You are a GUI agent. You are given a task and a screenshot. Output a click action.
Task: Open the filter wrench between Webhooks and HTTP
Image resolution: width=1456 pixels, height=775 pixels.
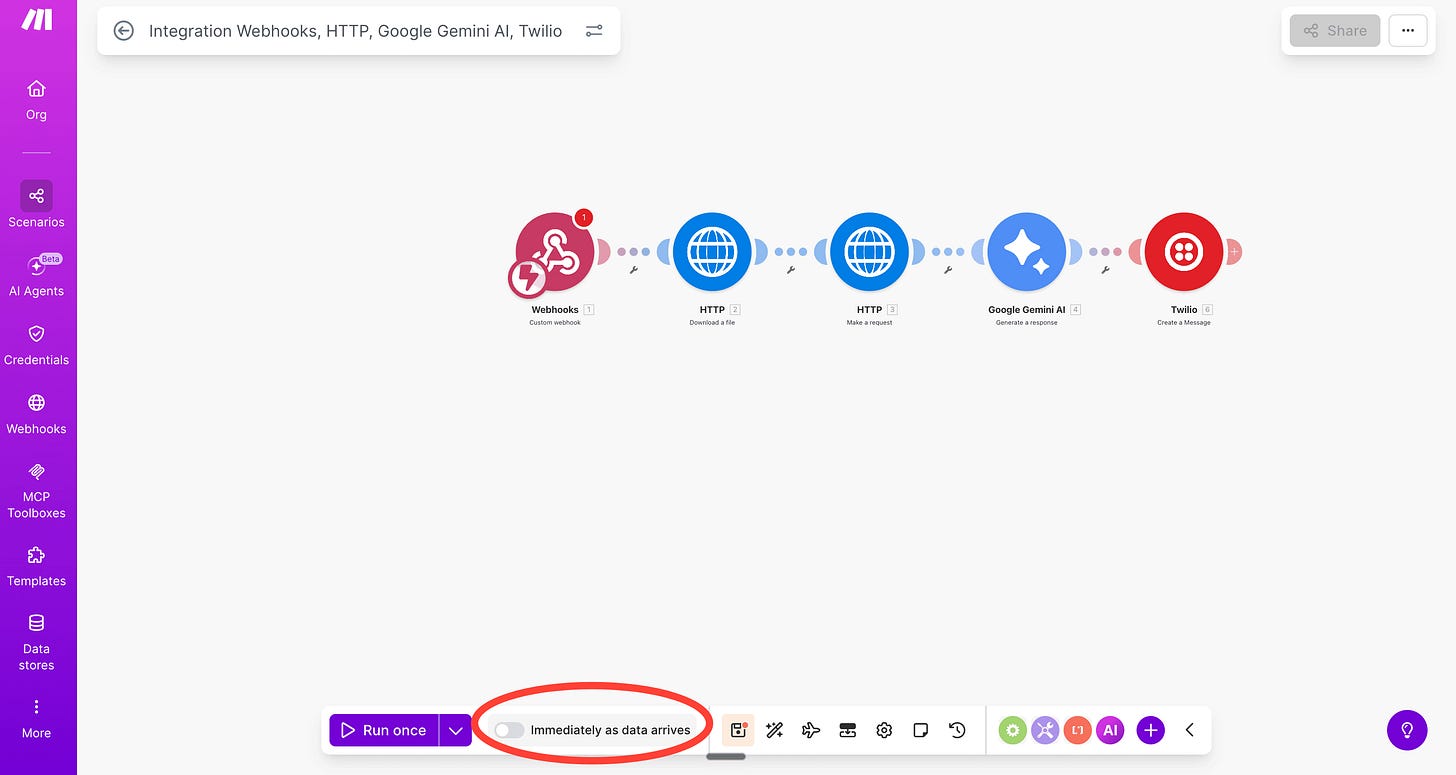634,270
